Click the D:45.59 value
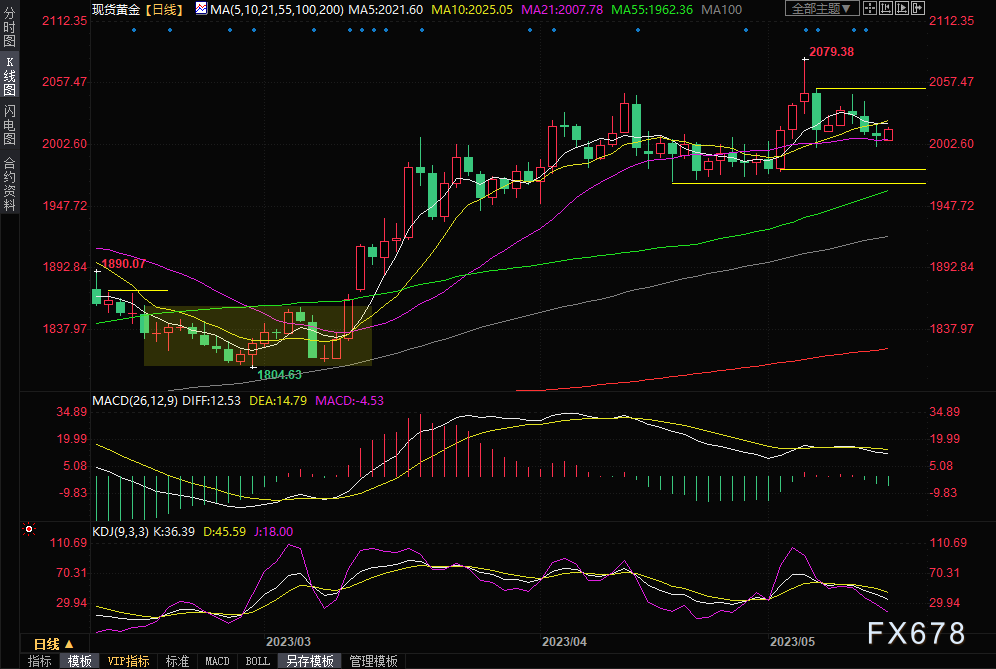The width and height of the screenshot is (996, 669). tap(224, 532)
